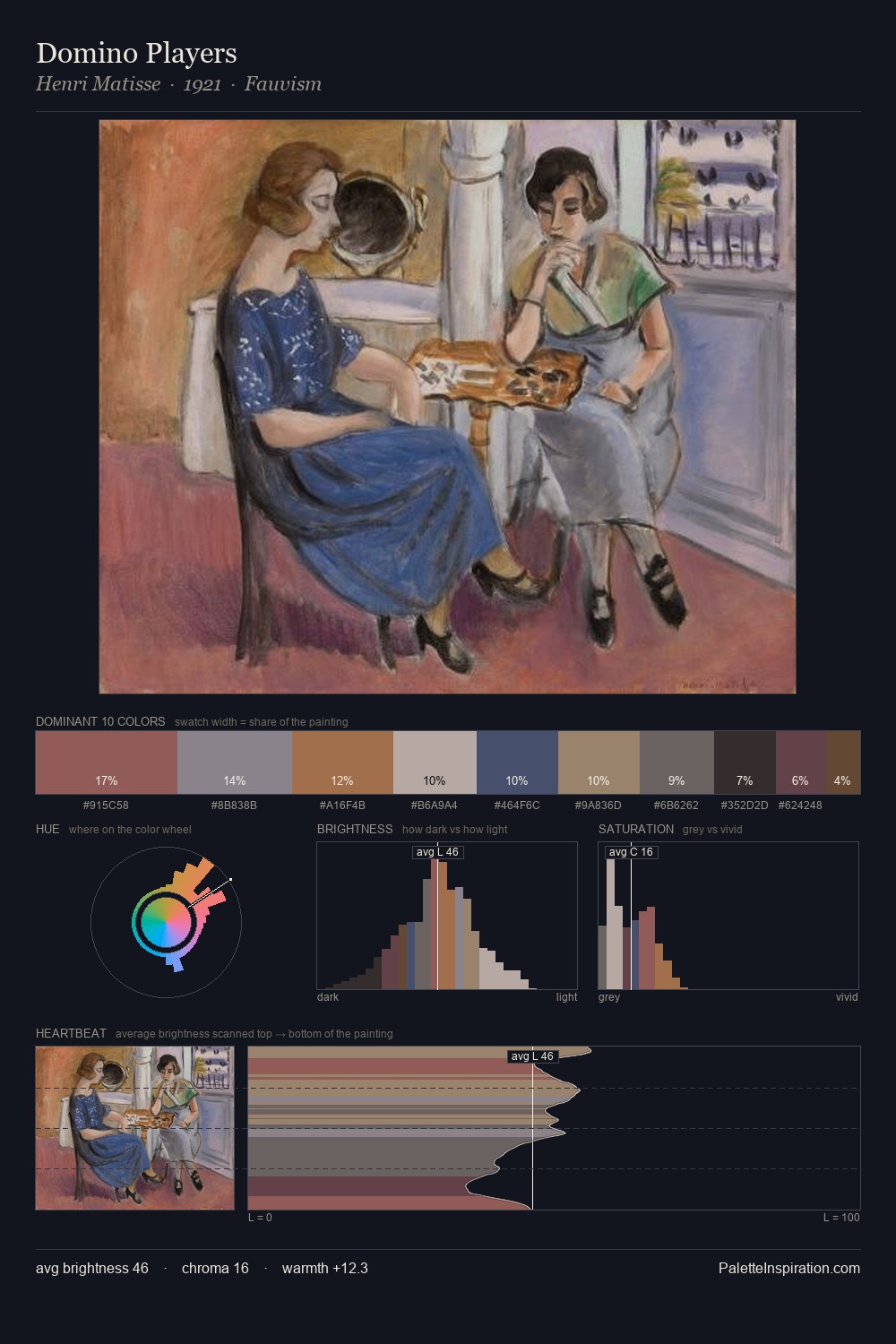Open the main Domino Players painting image
Screen dimensions: 896x1344
coord(447,407)
